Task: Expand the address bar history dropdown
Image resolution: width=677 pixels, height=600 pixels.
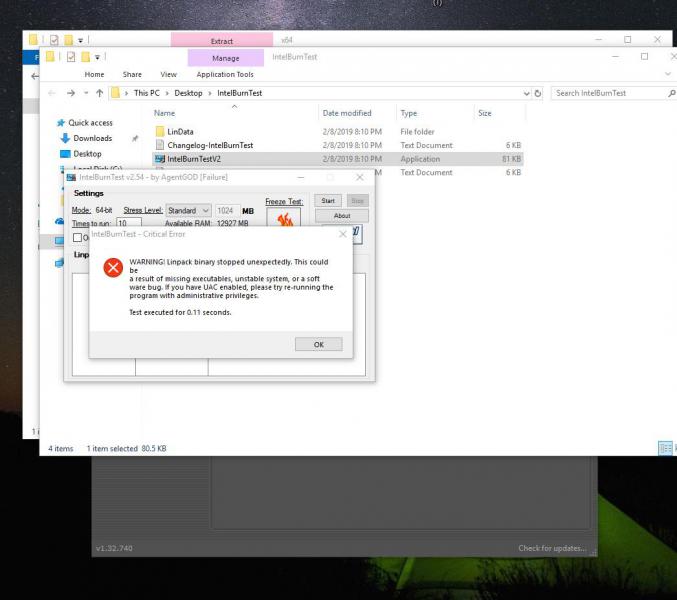Action: (527, 93)
